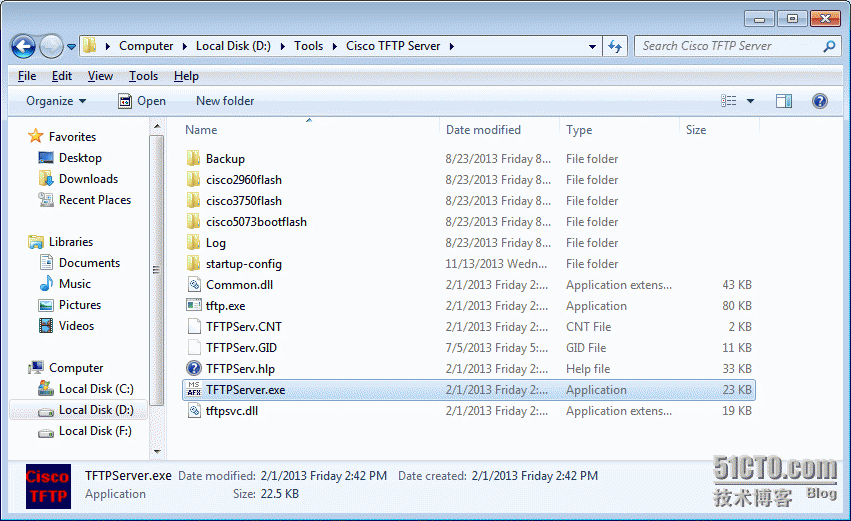Click the date modified value 2/1/2013 Friday 2:42 PM
The width and height of the screenshot is (851, 521).
coord(323,476)
